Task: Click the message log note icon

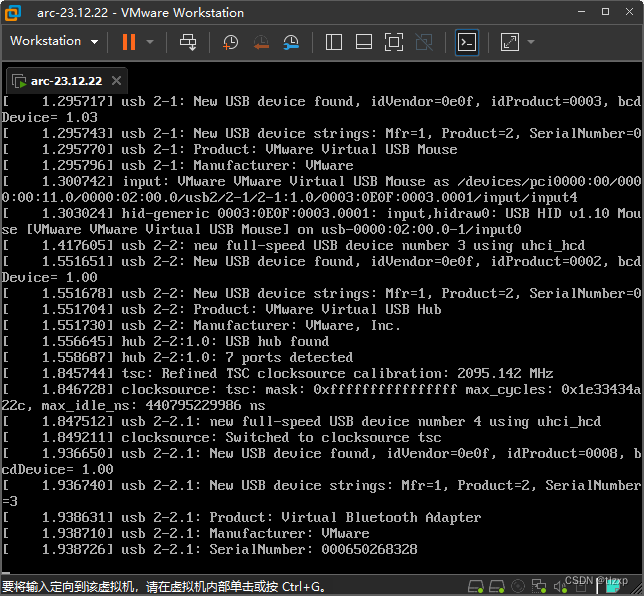Action: 612,587
